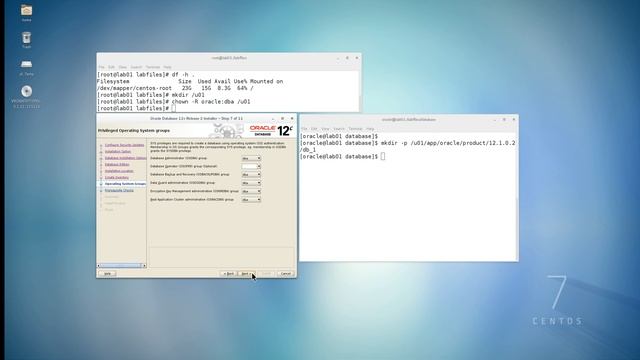
Task: Open File menu in root terminal
Action: (x=101, y=67)
